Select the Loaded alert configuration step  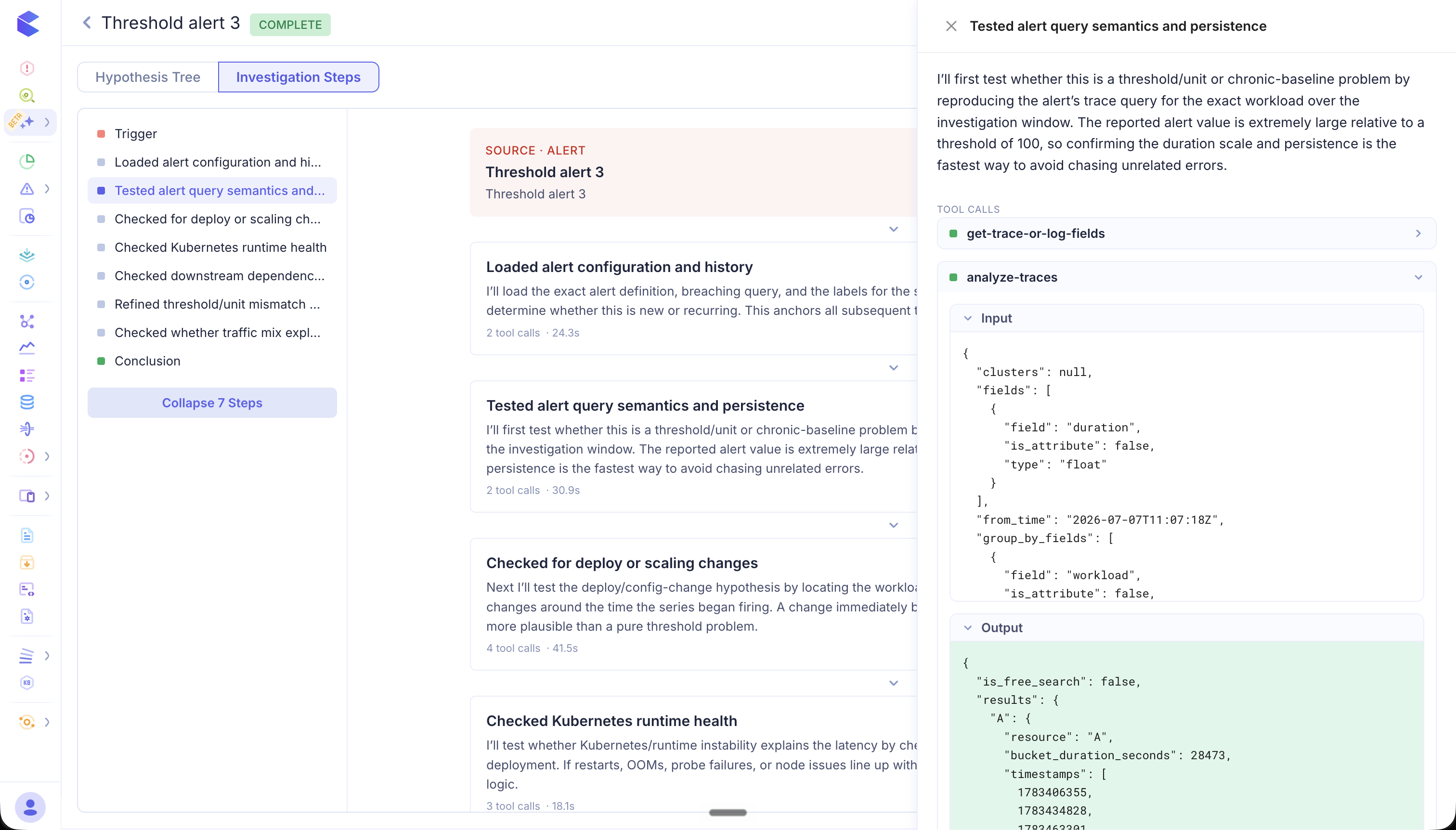click(x=212, y=162)
